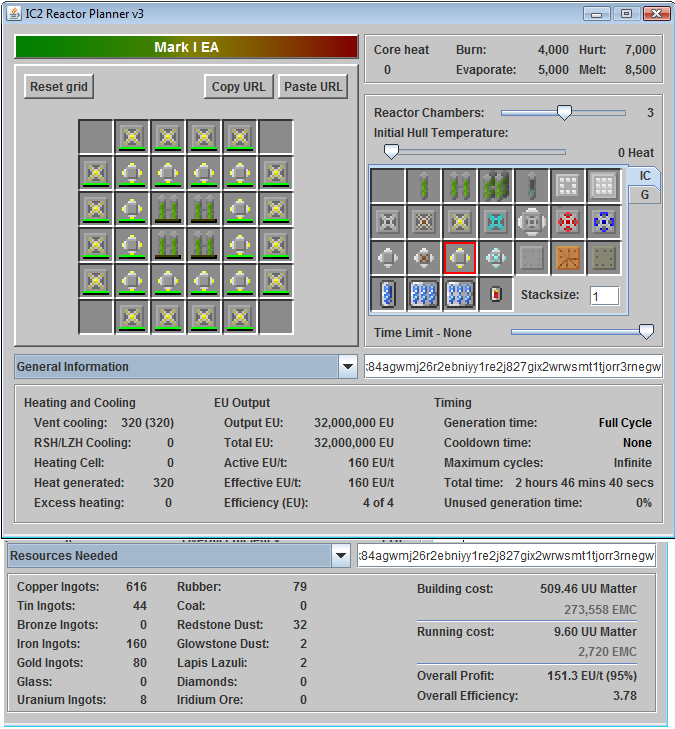The width and height of the screenshot is (675, 729).
Task: Choose the red RSH condensator icon
Action: 568,221
